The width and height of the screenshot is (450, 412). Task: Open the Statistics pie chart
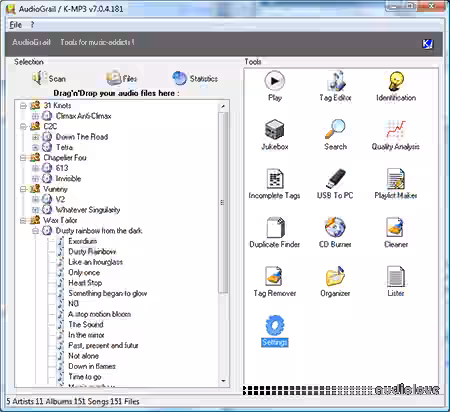(195, 78)
